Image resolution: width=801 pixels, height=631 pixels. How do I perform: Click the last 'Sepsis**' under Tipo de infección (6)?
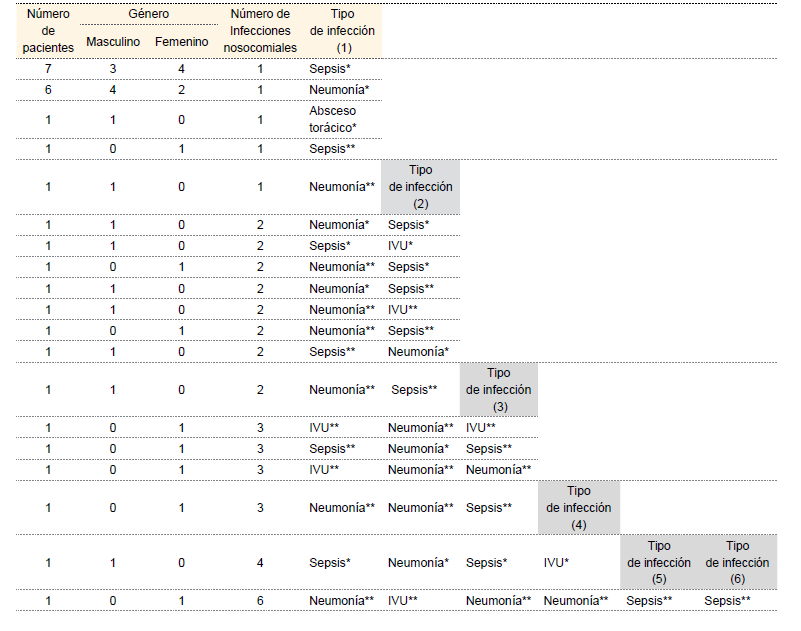click(x=727, y=601)
